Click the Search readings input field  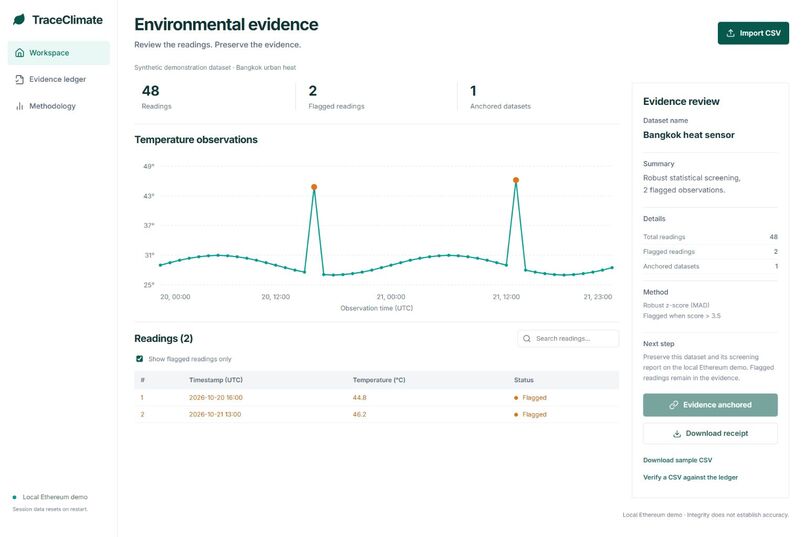(568, 339)
